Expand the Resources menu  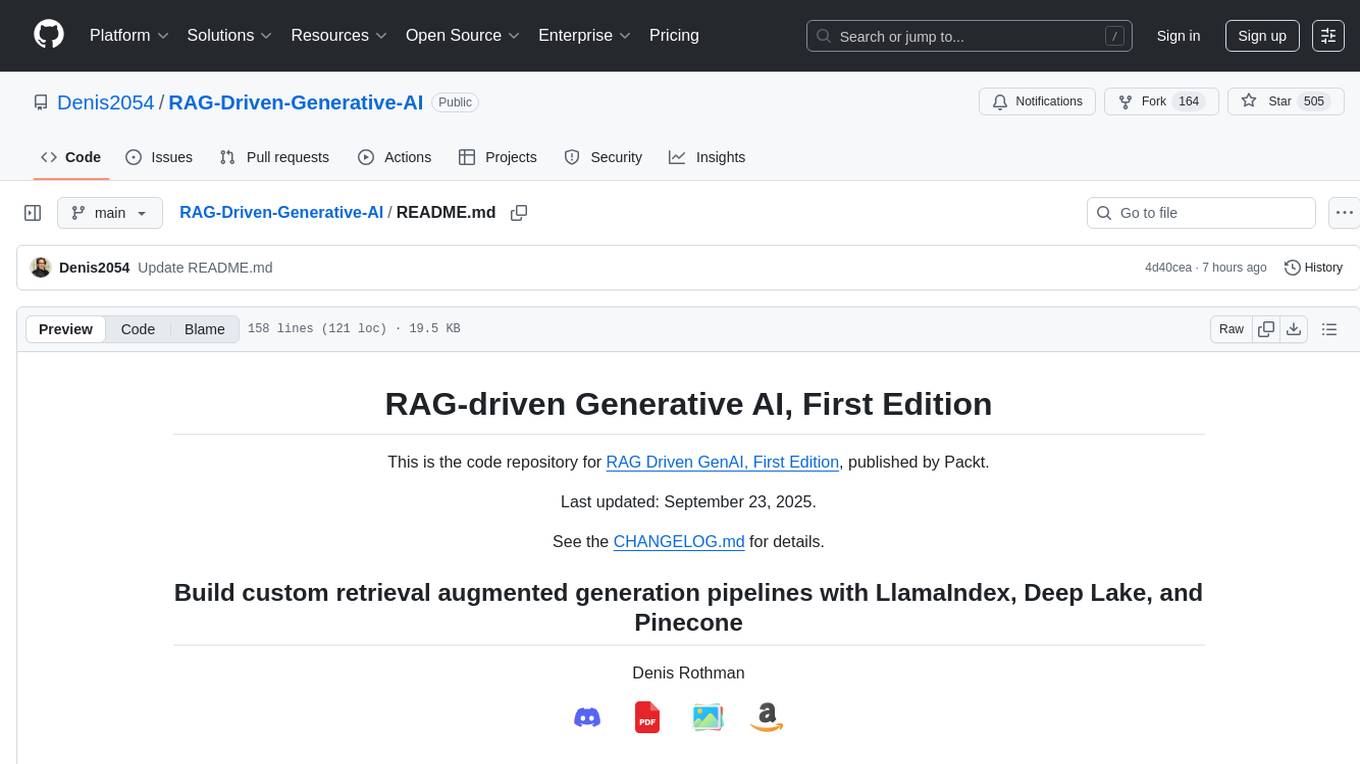click(339, 35)
